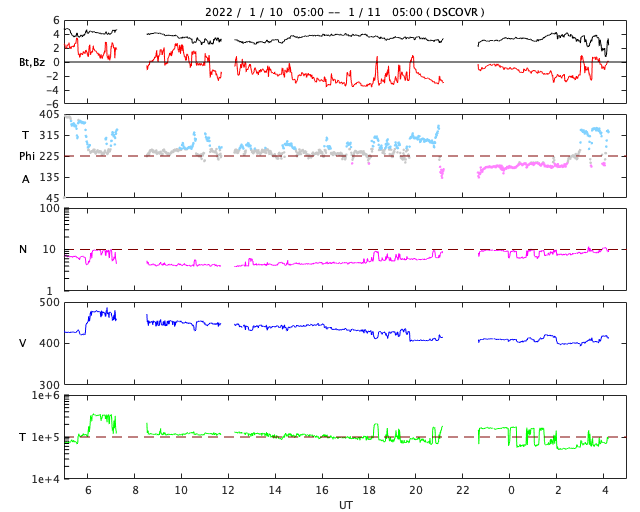Screen dimensions: 640x512
Task: Click the '14' hour label on time axis
Action: tap(275, 490)
